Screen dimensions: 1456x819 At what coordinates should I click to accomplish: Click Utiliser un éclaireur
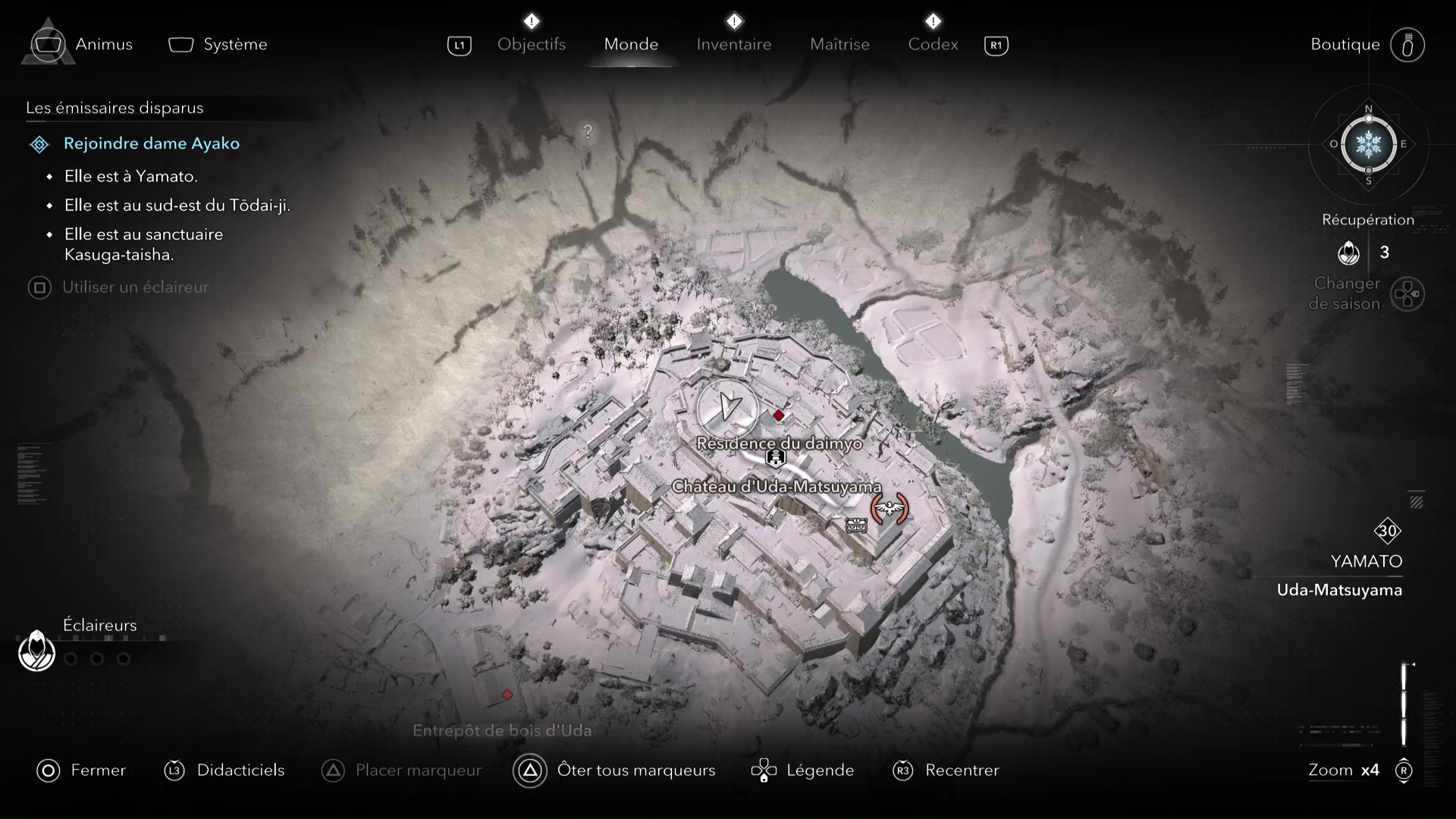point(135,287)
